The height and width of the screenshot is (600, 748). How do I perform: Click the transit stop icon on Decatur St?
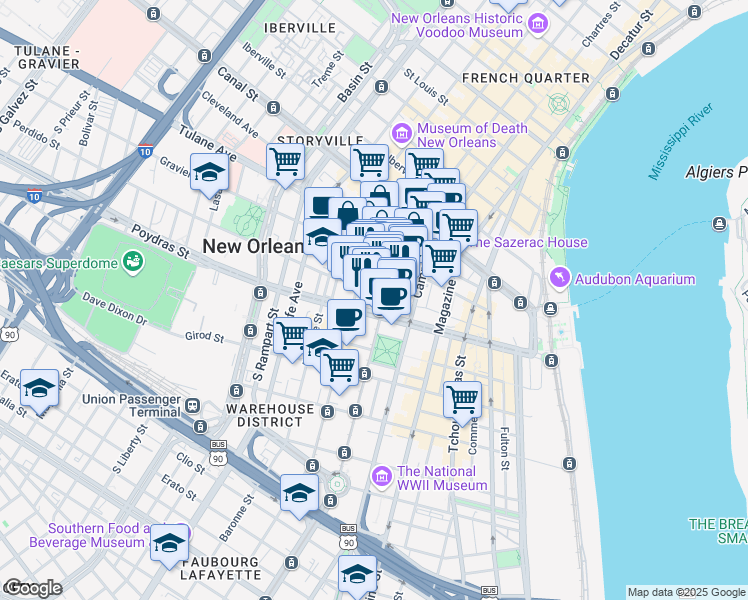click(x=648, y=49)
